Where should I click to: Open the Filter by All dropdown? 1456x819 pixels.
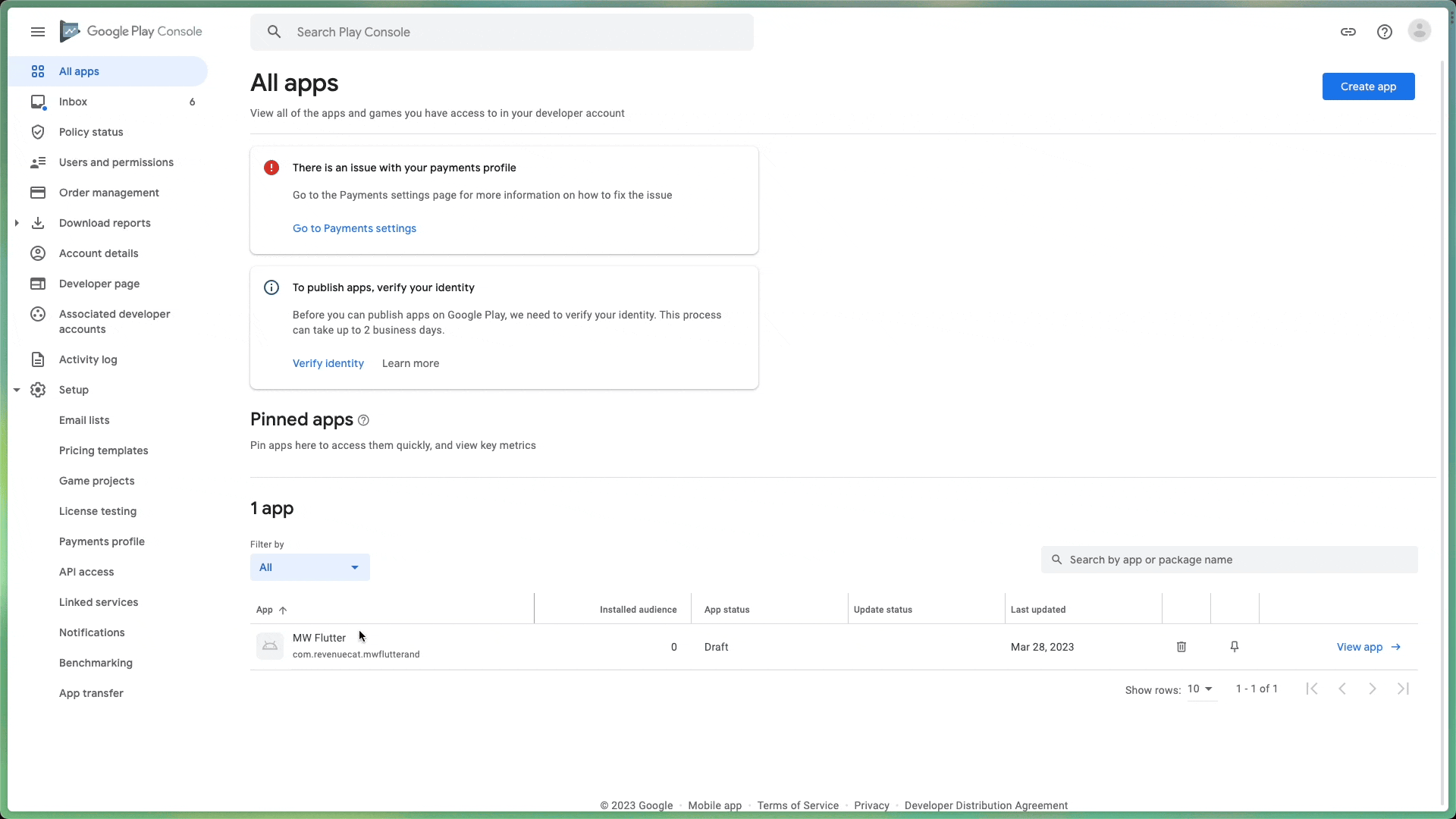[310, 567]
